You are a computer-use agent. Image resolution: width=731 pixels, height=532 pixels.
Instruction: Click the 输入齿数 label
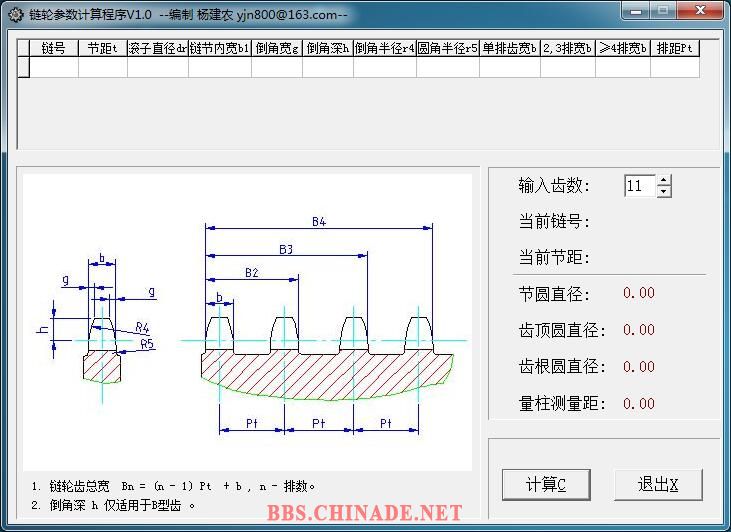pyautogui.click(x=554, y=186)
